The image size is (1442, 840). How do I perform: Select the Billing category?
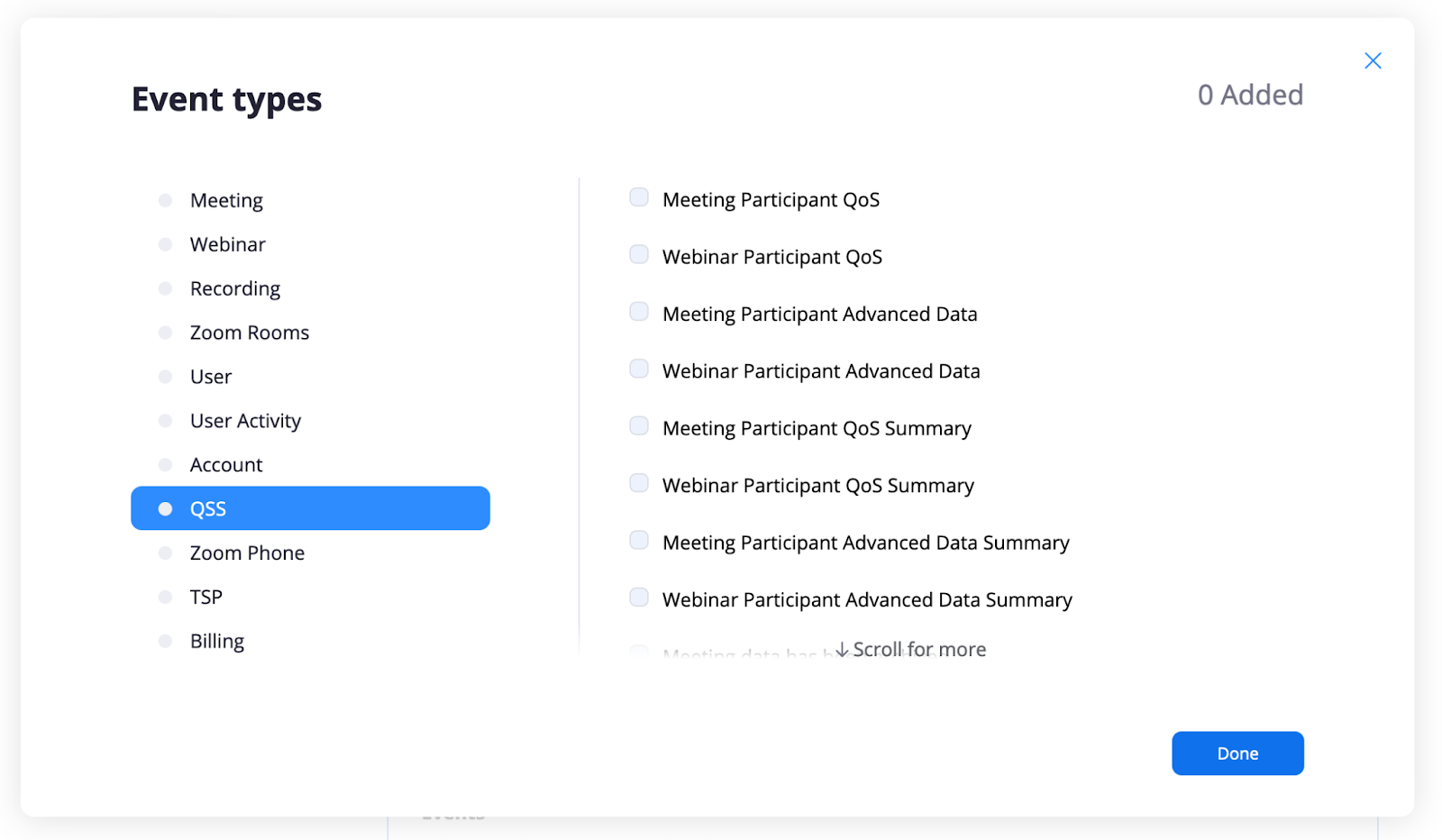216,640
